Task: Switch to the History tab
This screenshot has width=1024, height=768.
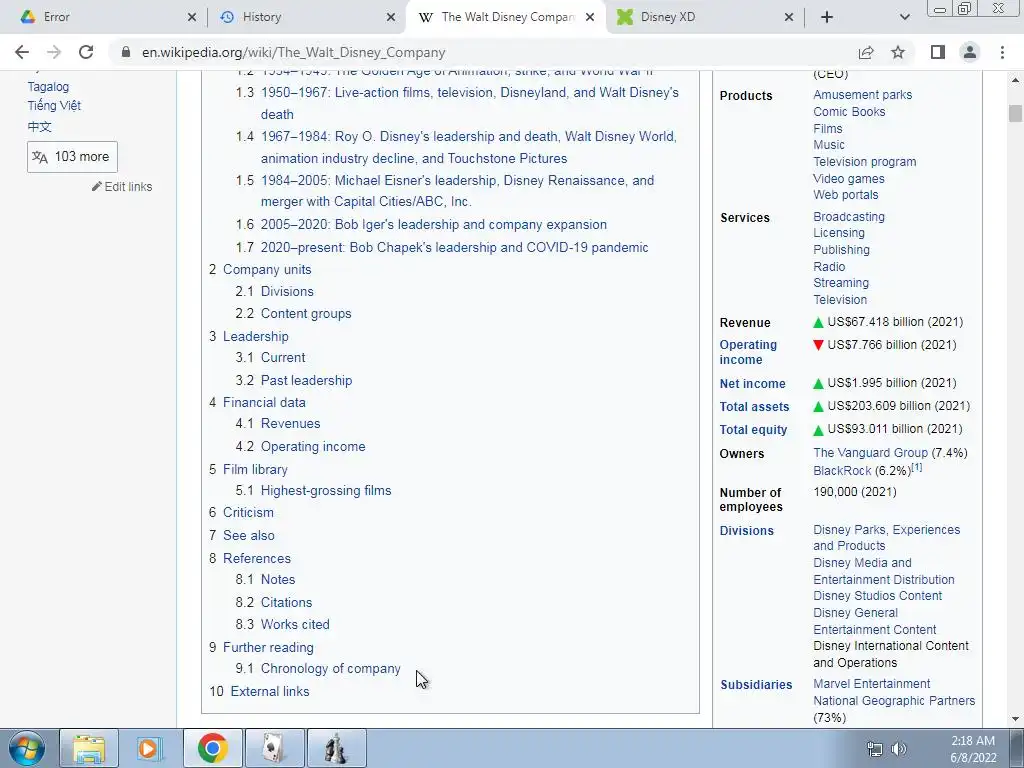Action: [305, 17]
